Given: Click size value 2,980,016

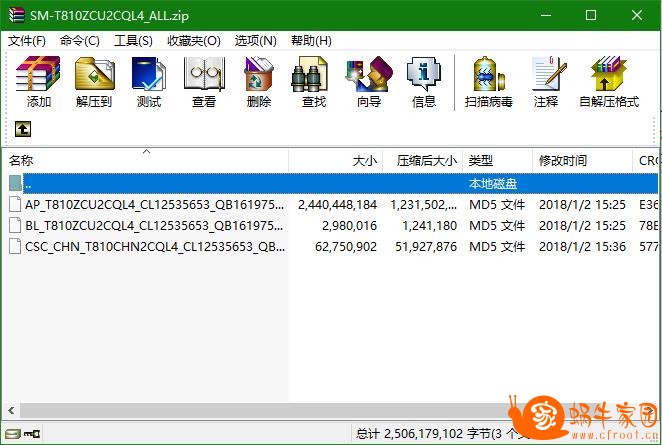Looking at the screenshot, I should (349, 226).
